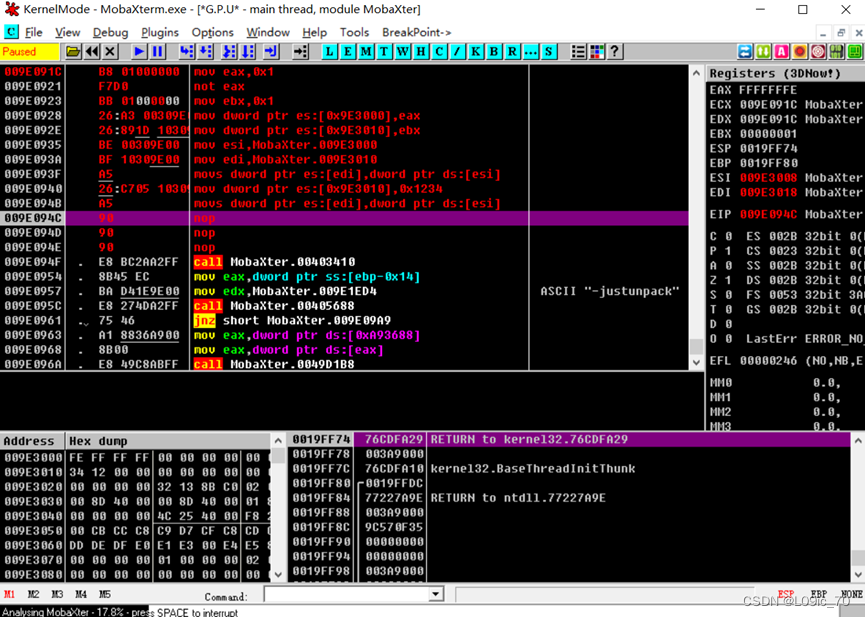The image size is (865, 617).
Task: Click the hex dump scrollbar up arrow
Action: [x=278, y=440]
